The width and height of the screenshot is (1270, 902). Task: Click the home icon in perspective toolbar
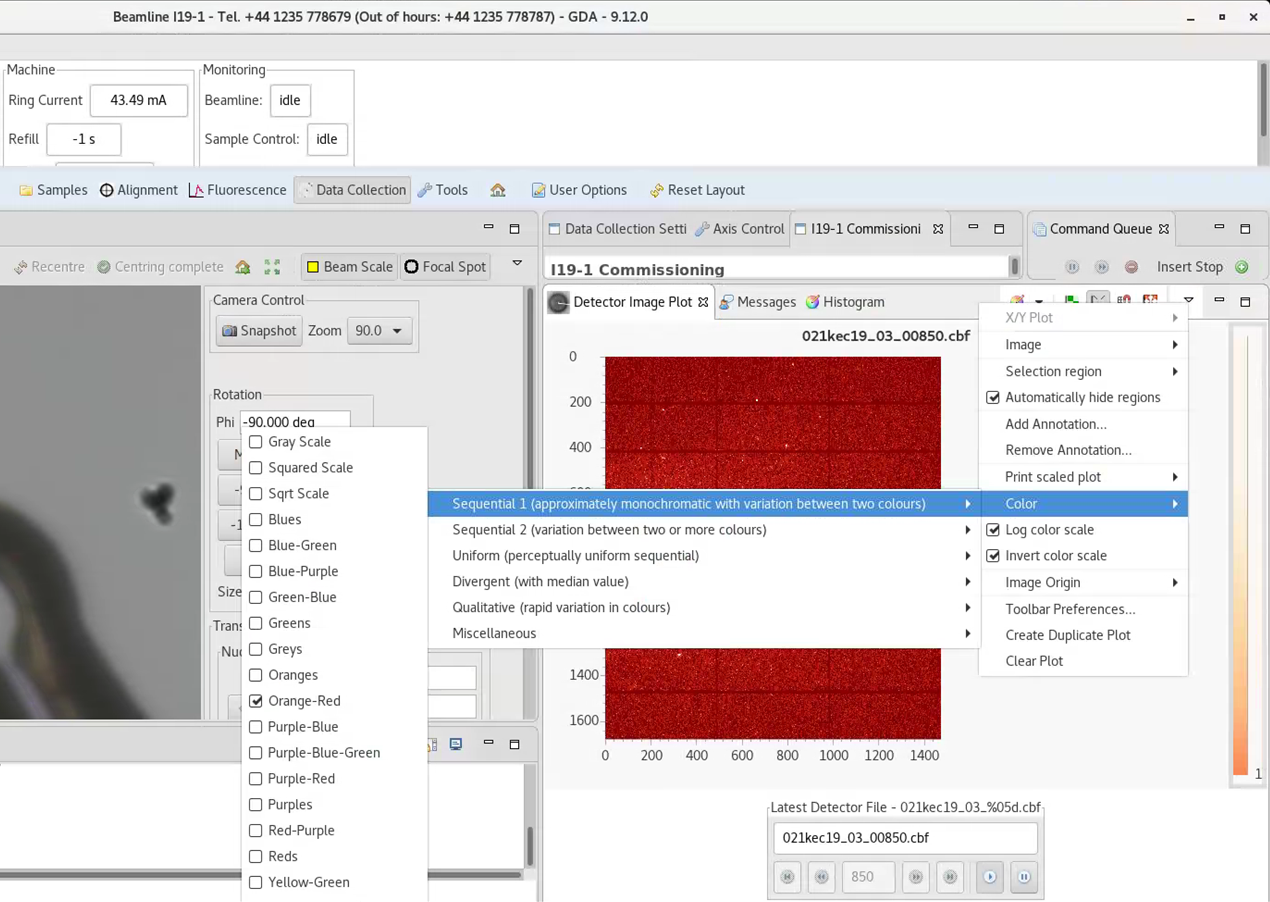498,190
